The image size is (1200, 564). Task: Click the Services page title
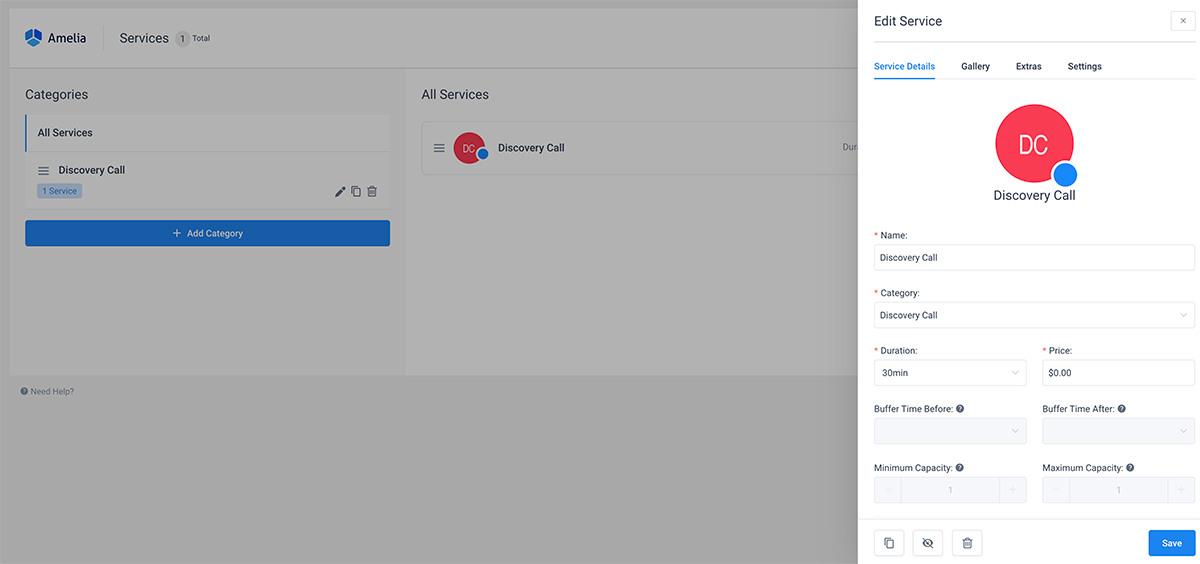pyautogui.click(x=144, y=38)
